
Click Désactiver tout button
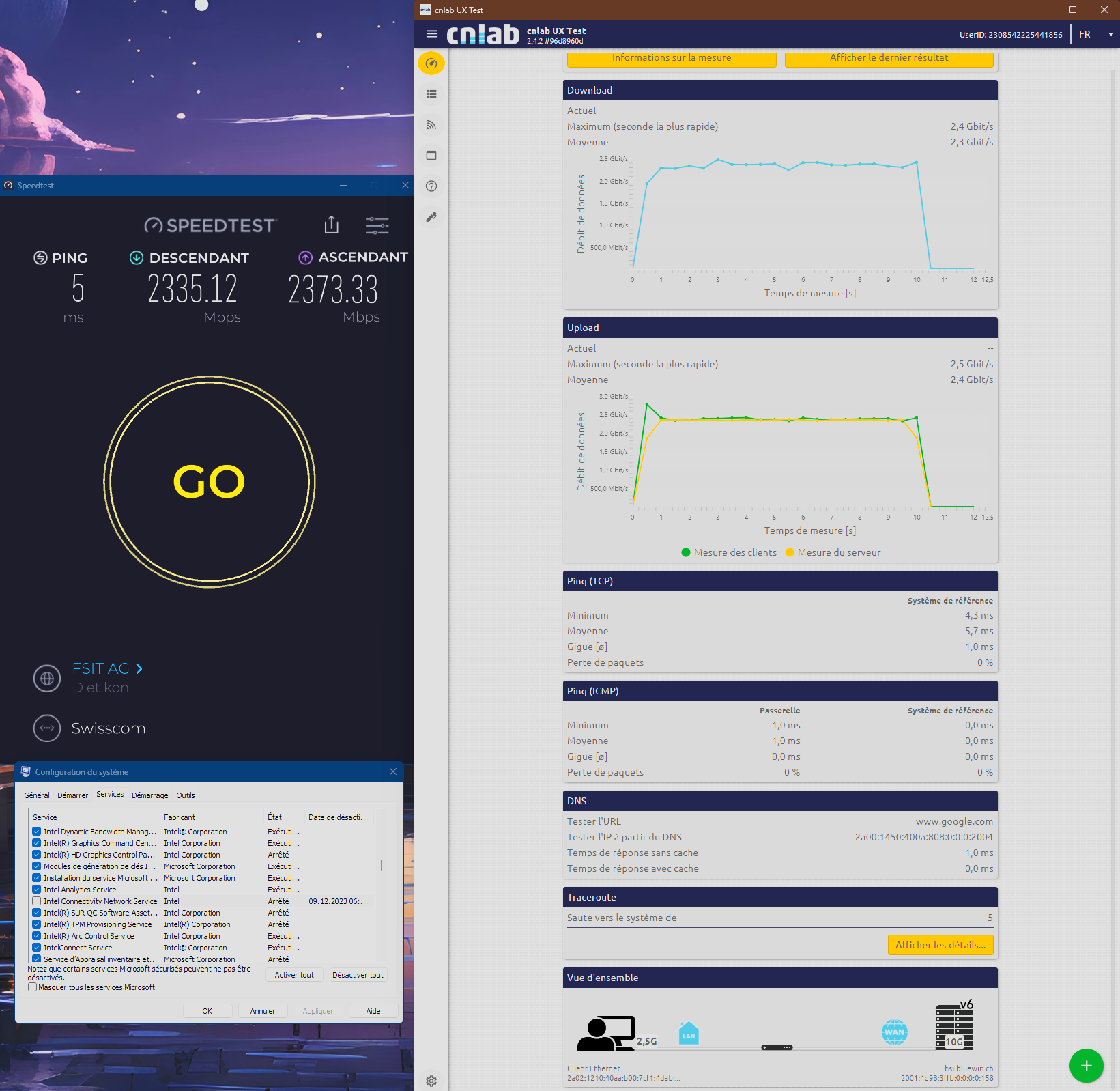coord(358,975)
